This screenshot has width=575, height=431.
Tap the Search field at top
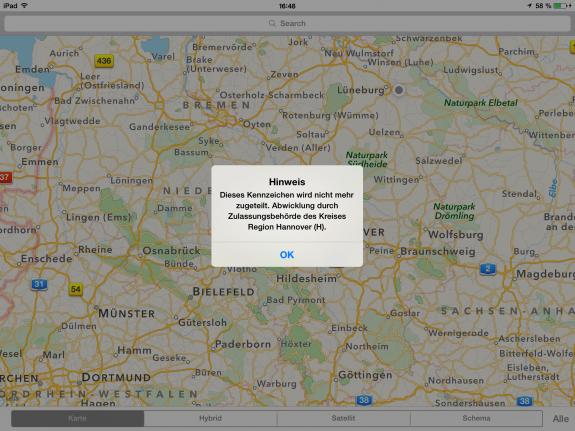pos(287,23)
